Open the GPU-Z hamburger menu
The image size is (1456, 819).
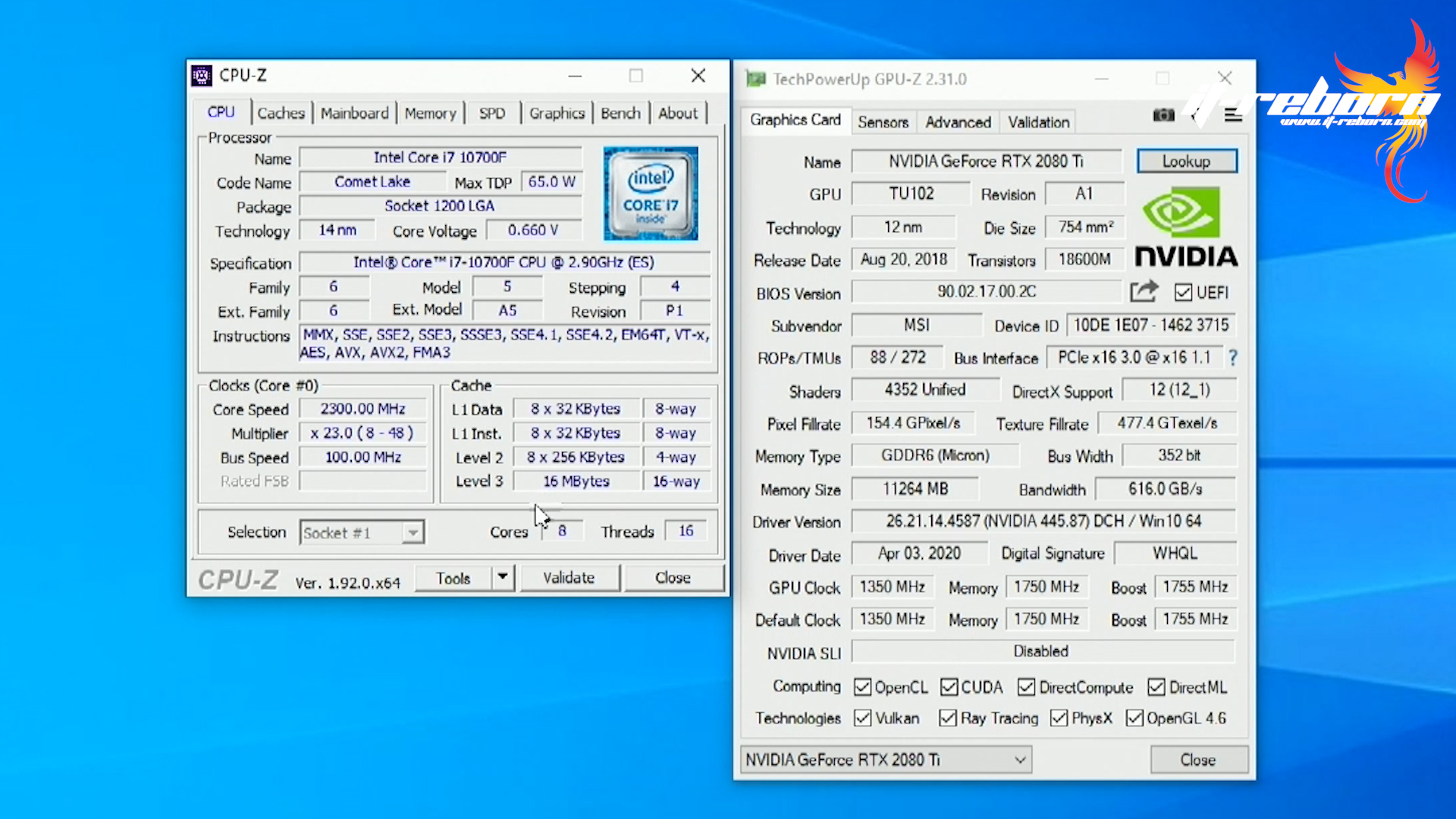[x=1233, y=115]
